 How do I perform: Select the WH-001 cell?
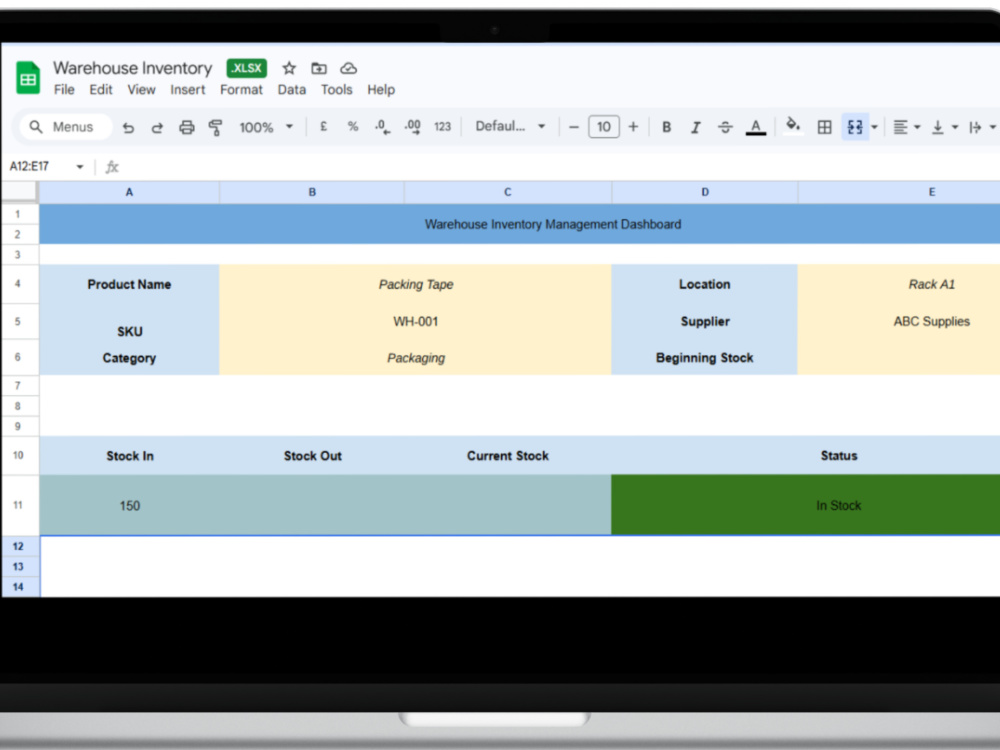pos(415,321)
